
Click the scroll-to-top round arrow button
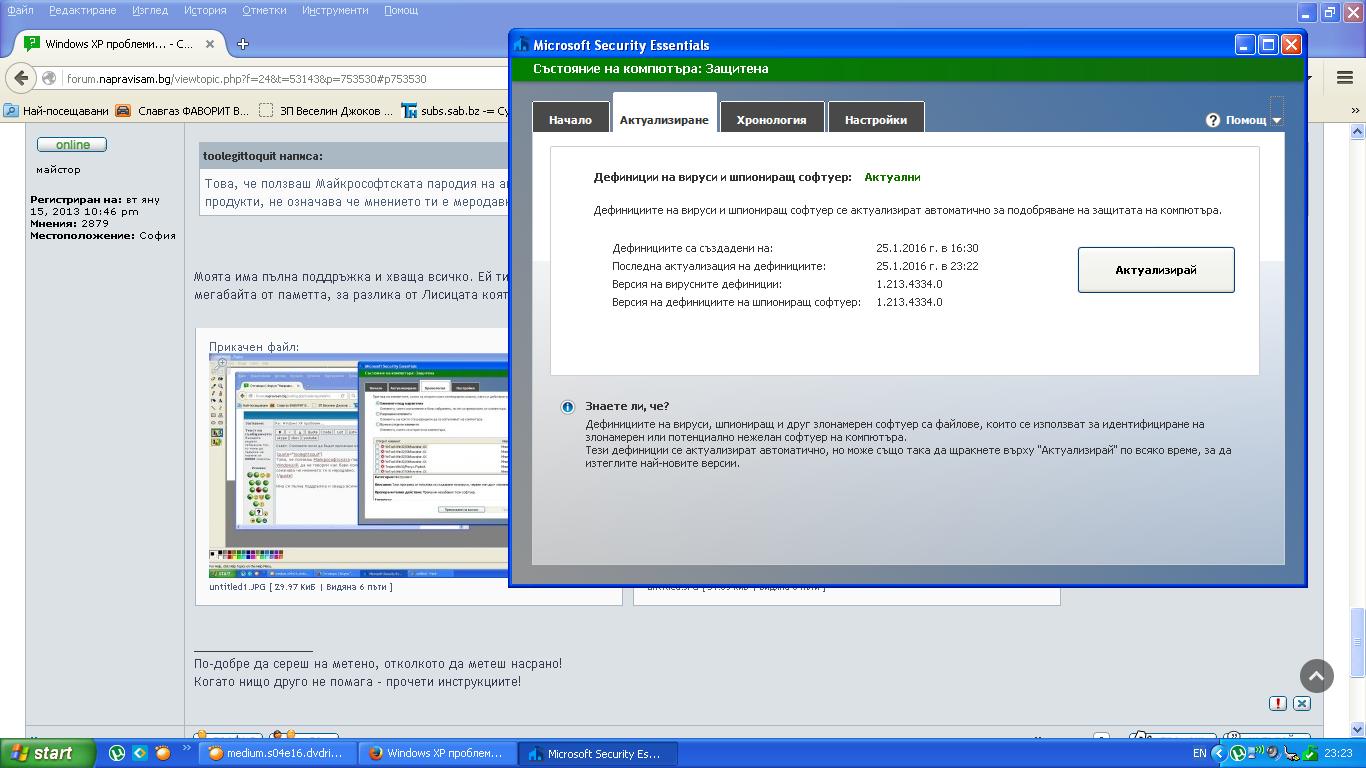(x=1316, y=676)
